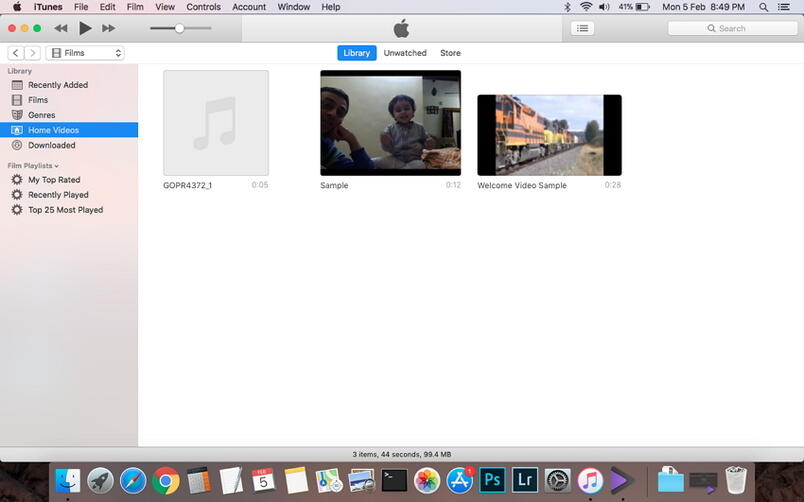This screenshot has width=804, height=502.
Task: Open the Store tab
Action: 450,53
